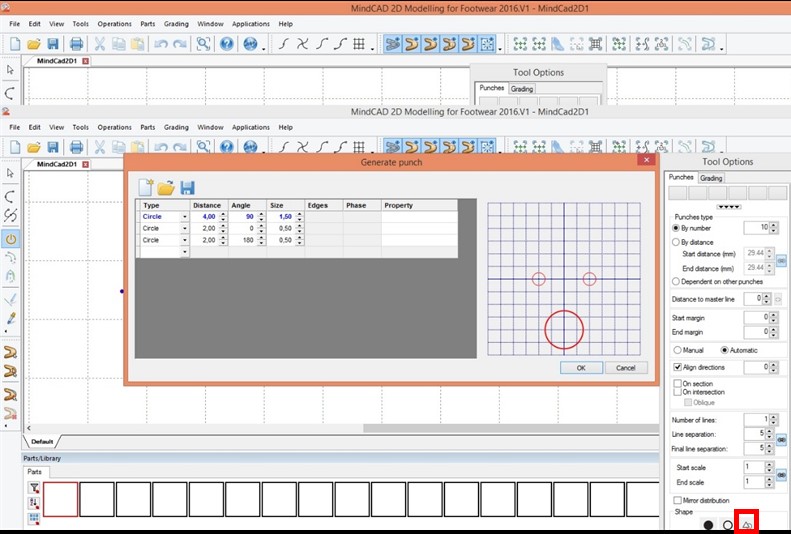Open Applications menu in back window

pos(251,24)
